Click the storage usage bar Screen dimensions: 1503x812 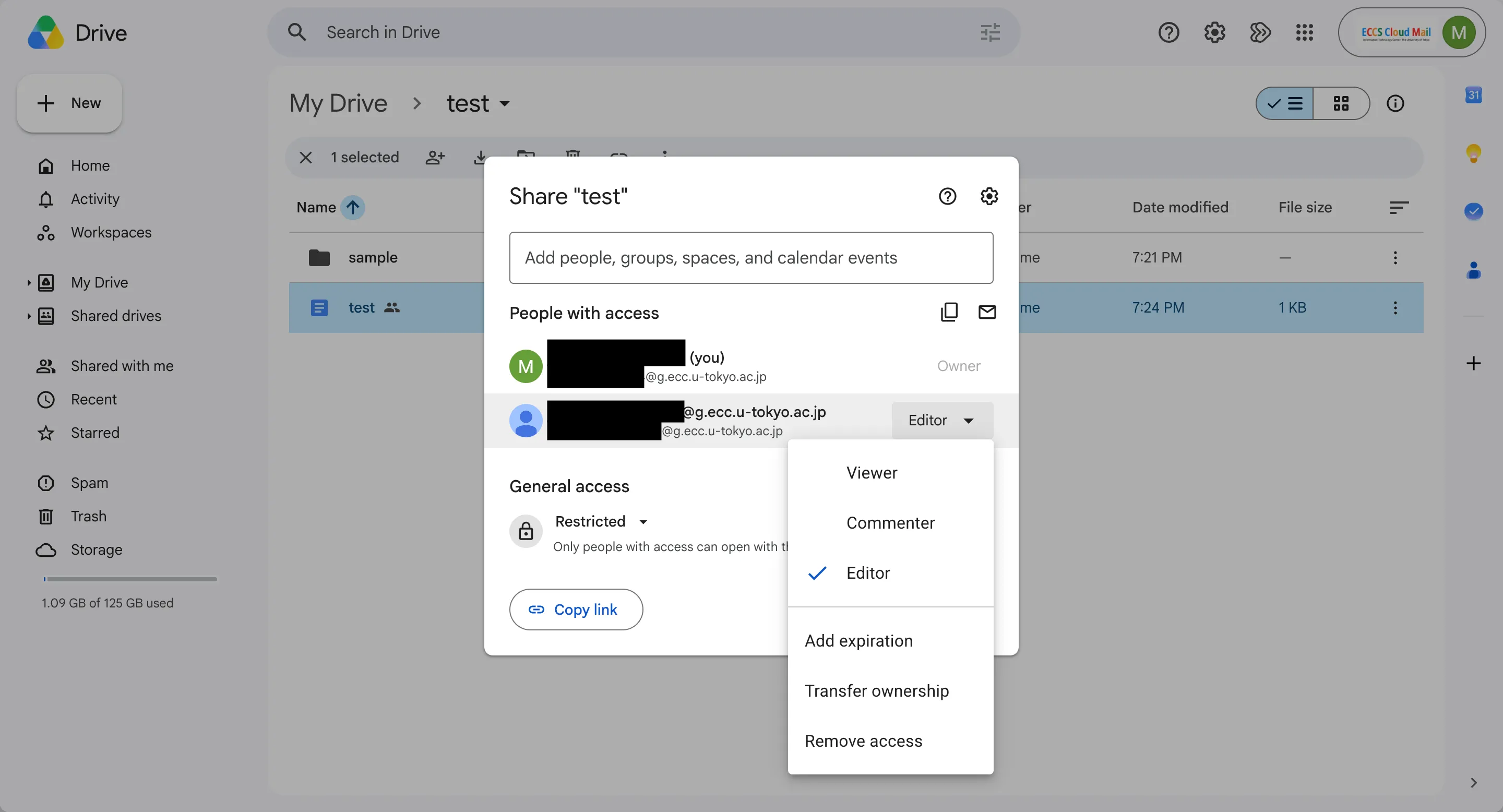[129, 579]
